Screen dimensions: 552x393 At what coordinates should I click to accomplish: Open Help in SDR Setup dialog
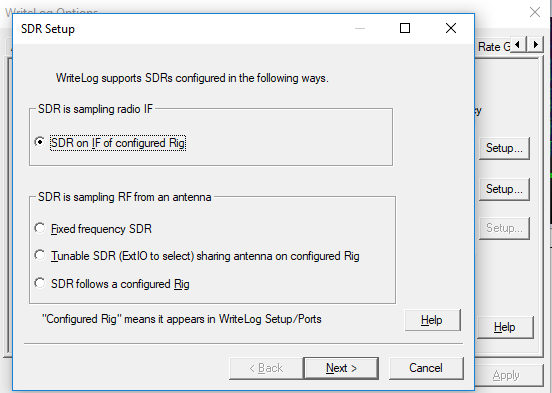(432, 320)
